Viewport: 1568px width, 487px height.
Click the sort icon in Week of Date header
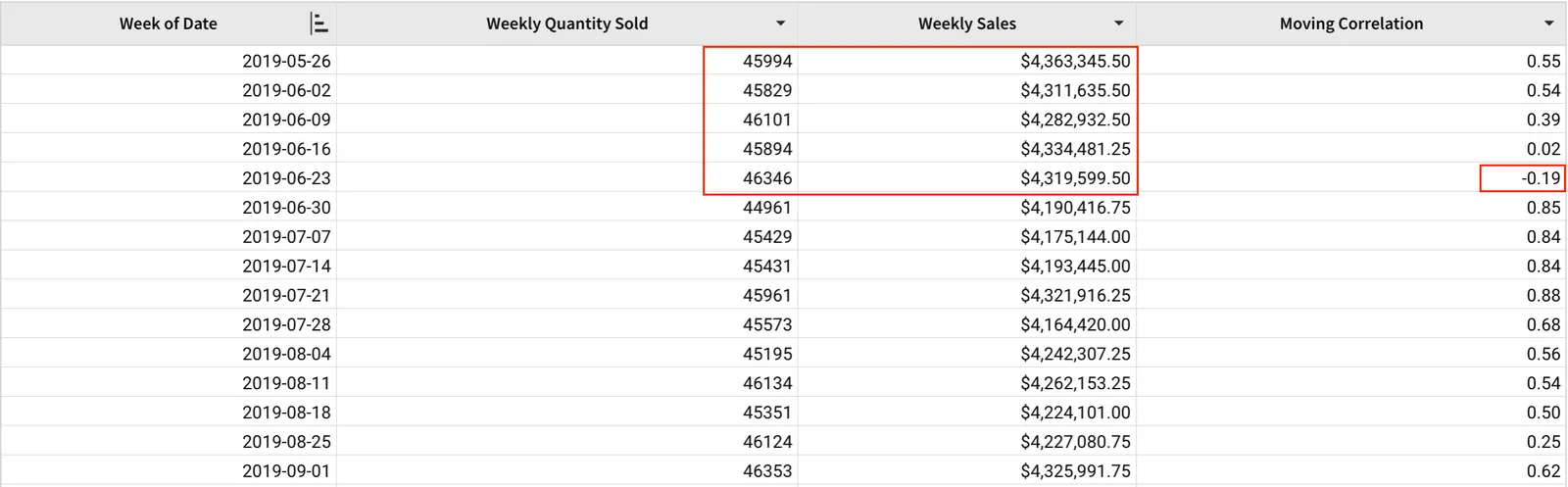pos(318,24)
